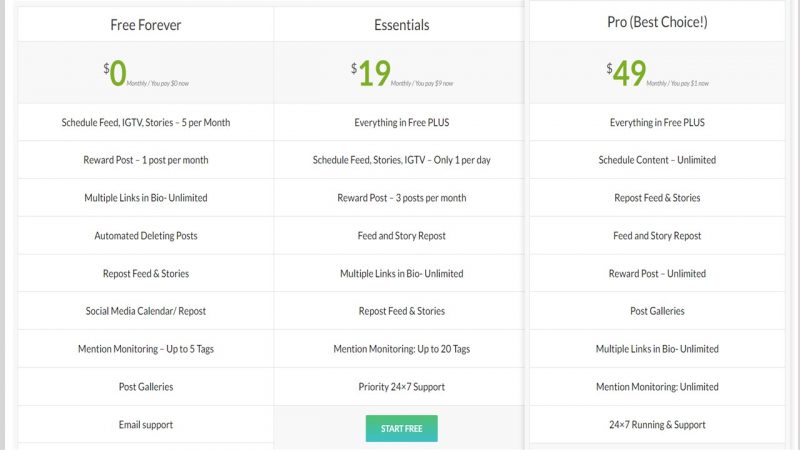Click the $19 monthly price
Viewport: 800px width, 450px height.
tap(402, 73)
